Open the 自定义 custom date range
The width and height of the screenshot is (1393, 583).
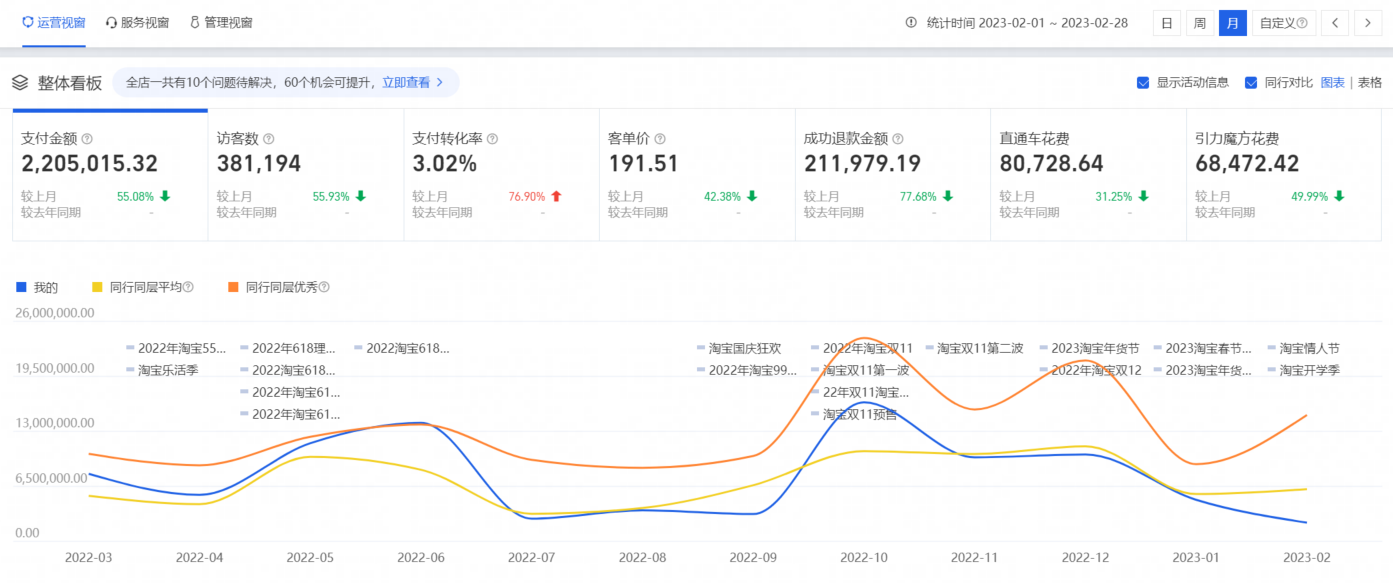(1283, 23)
